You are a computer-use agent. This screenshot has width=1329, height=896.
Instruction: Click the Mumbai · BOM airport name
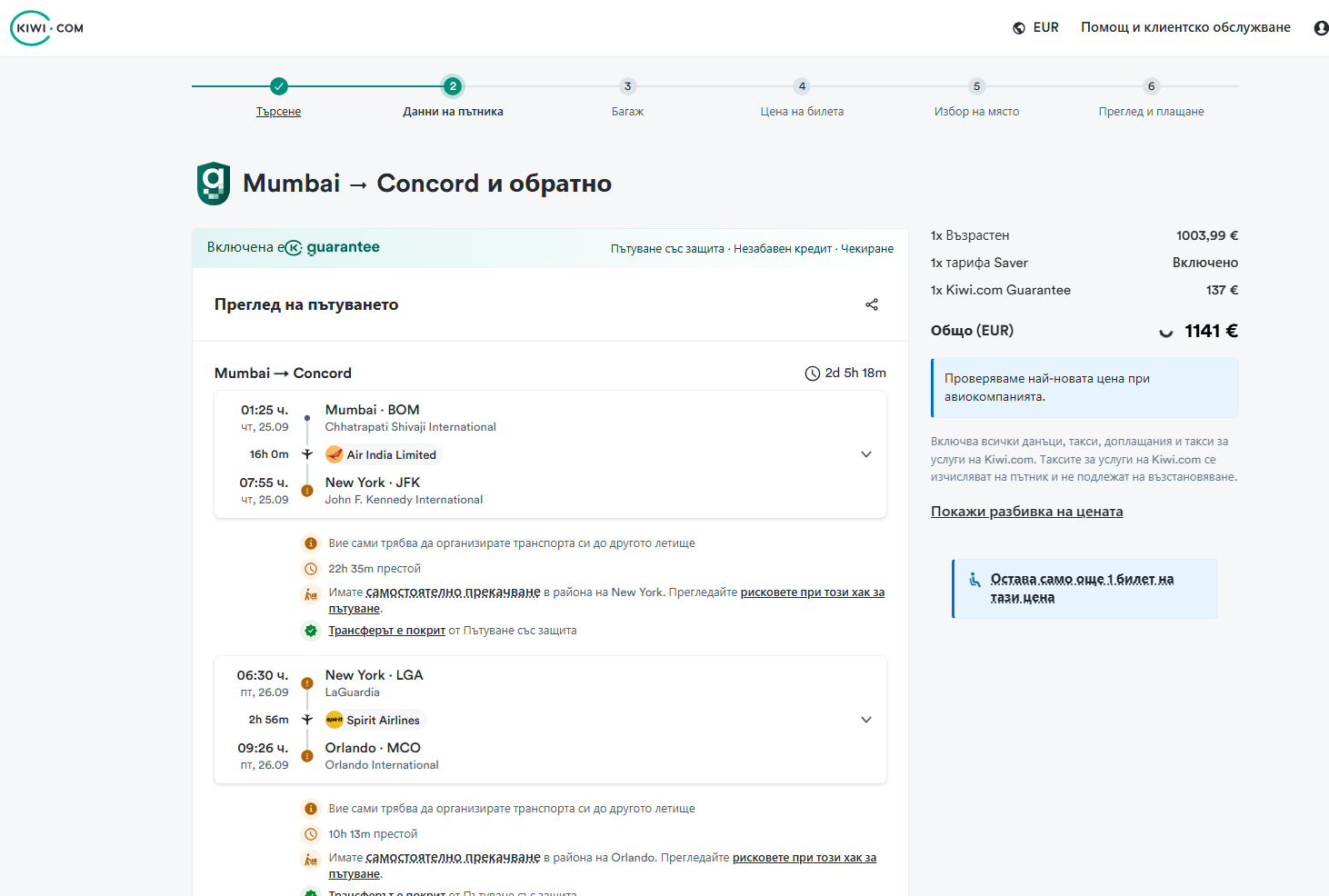[373, 411]
